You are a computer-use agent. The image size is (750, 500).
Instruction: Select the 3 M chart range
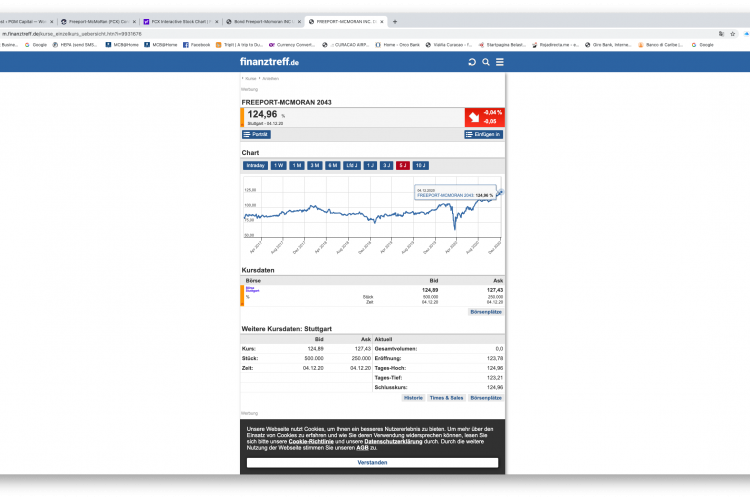pos(315,166)
